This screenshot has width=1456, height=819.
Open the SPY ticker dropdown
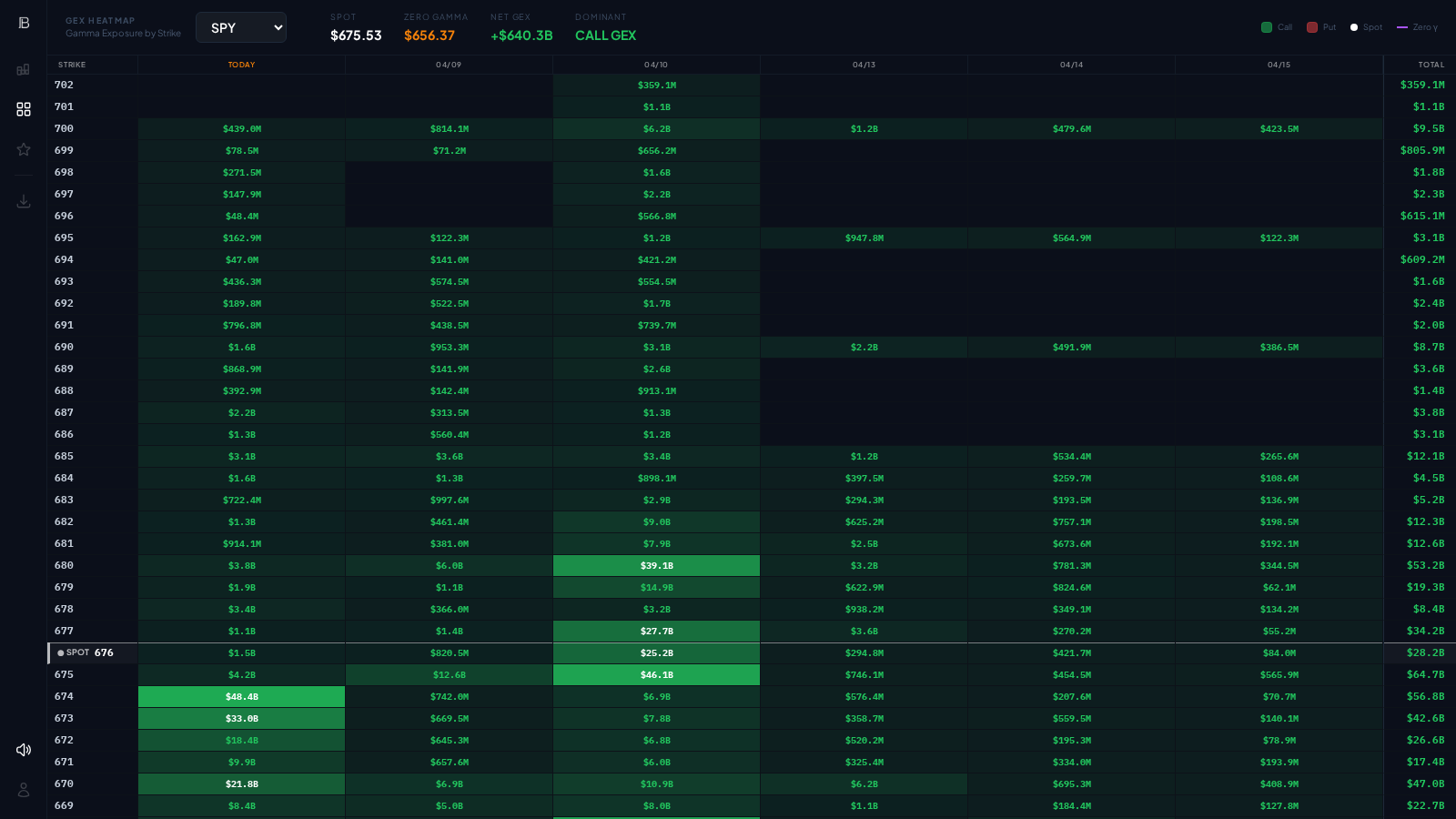click(x=240, y=27)
